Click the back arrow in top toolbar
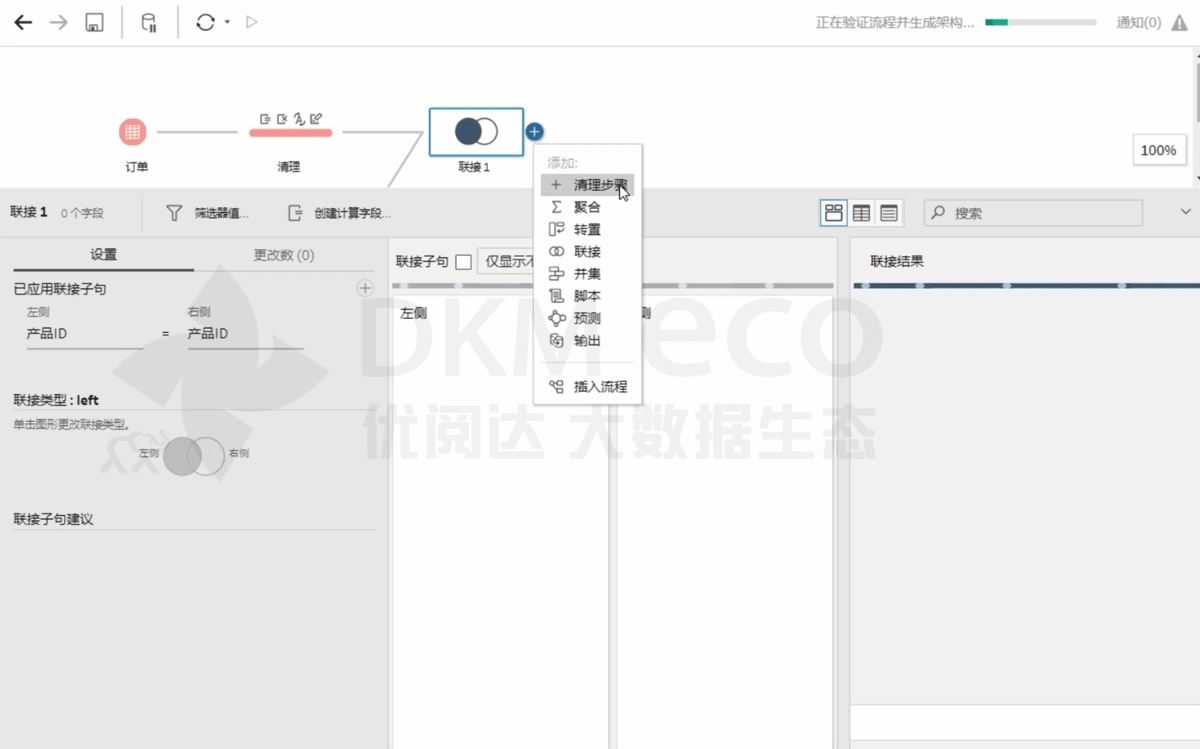This screenshot has width=1200, height=749. [x=23, y=22]
